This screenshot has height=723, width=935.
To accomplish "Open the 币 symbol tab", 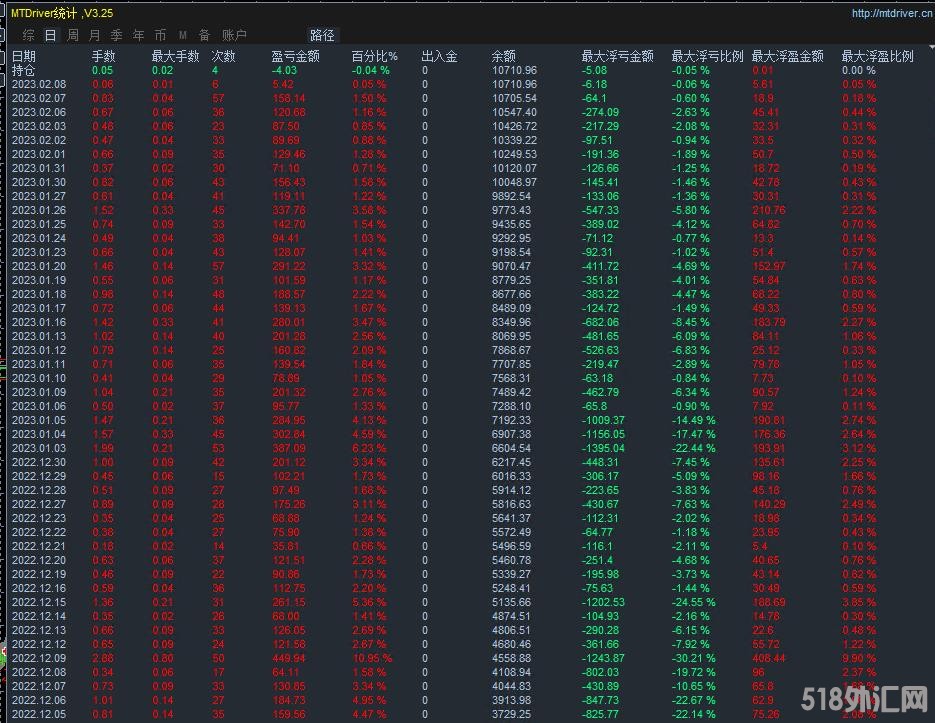I will click(160, 35).
